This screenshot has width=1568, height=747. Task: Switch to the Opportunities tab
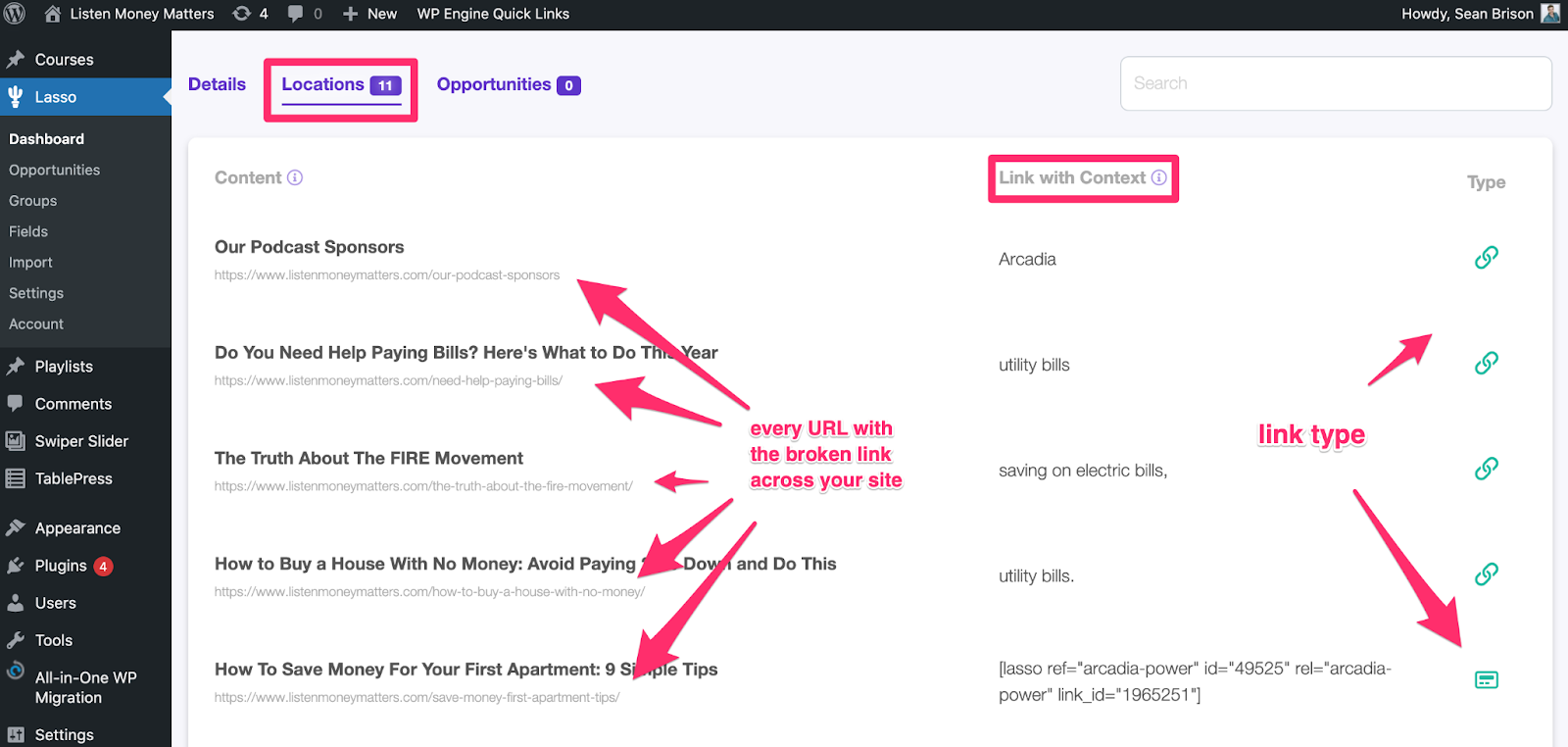pos(509,85)
